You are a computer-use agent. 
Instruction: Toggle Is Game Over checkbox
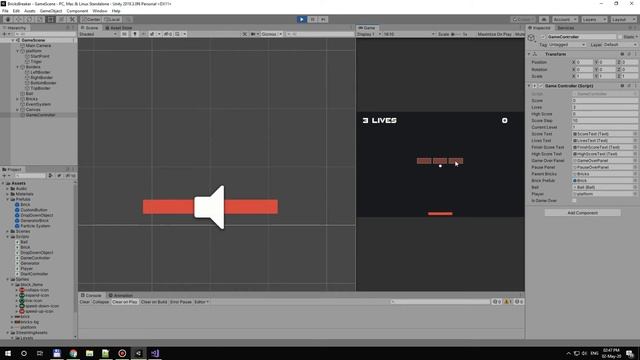(574, 200)
